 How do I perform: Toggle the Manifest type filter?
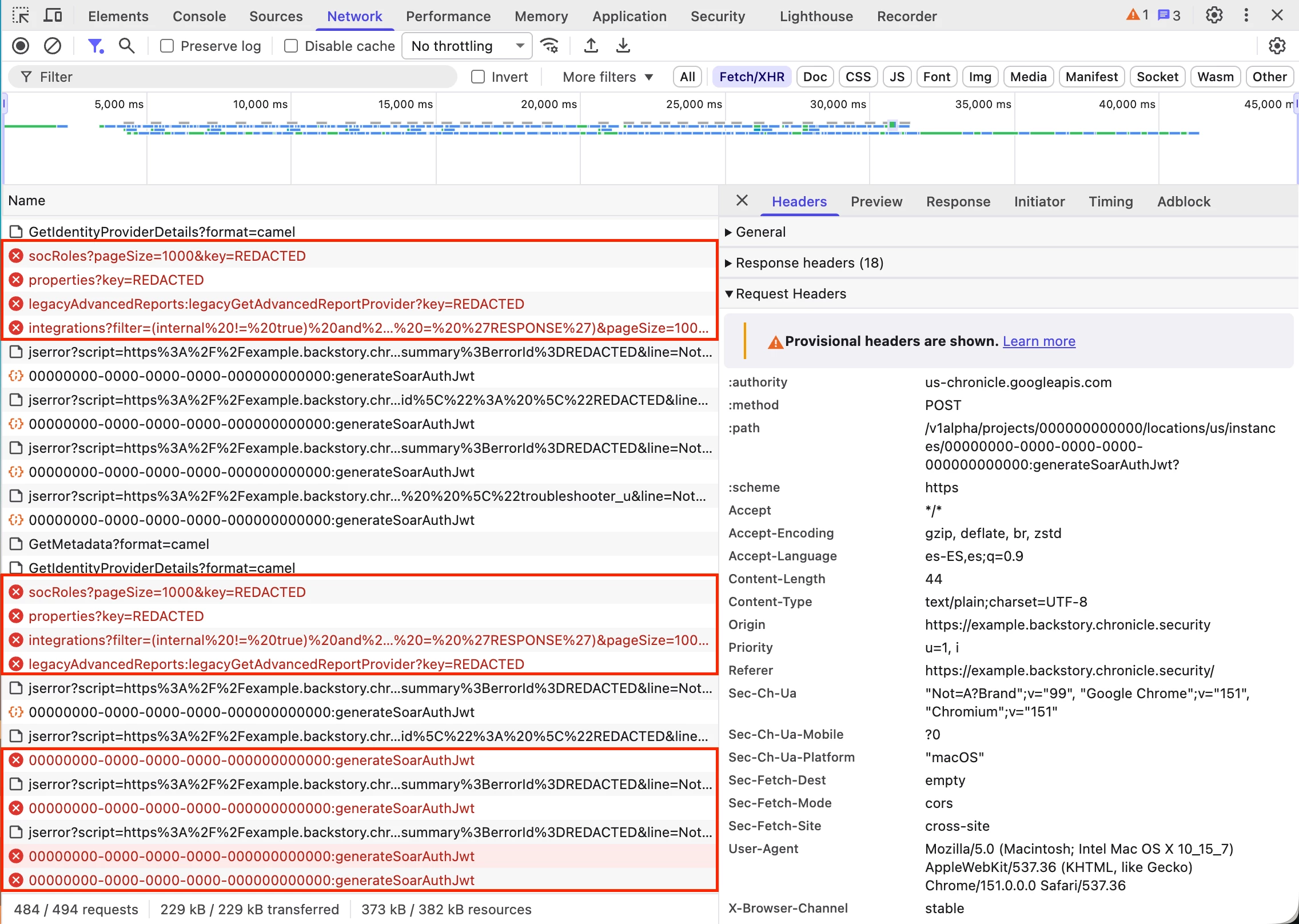point(1091,77)
